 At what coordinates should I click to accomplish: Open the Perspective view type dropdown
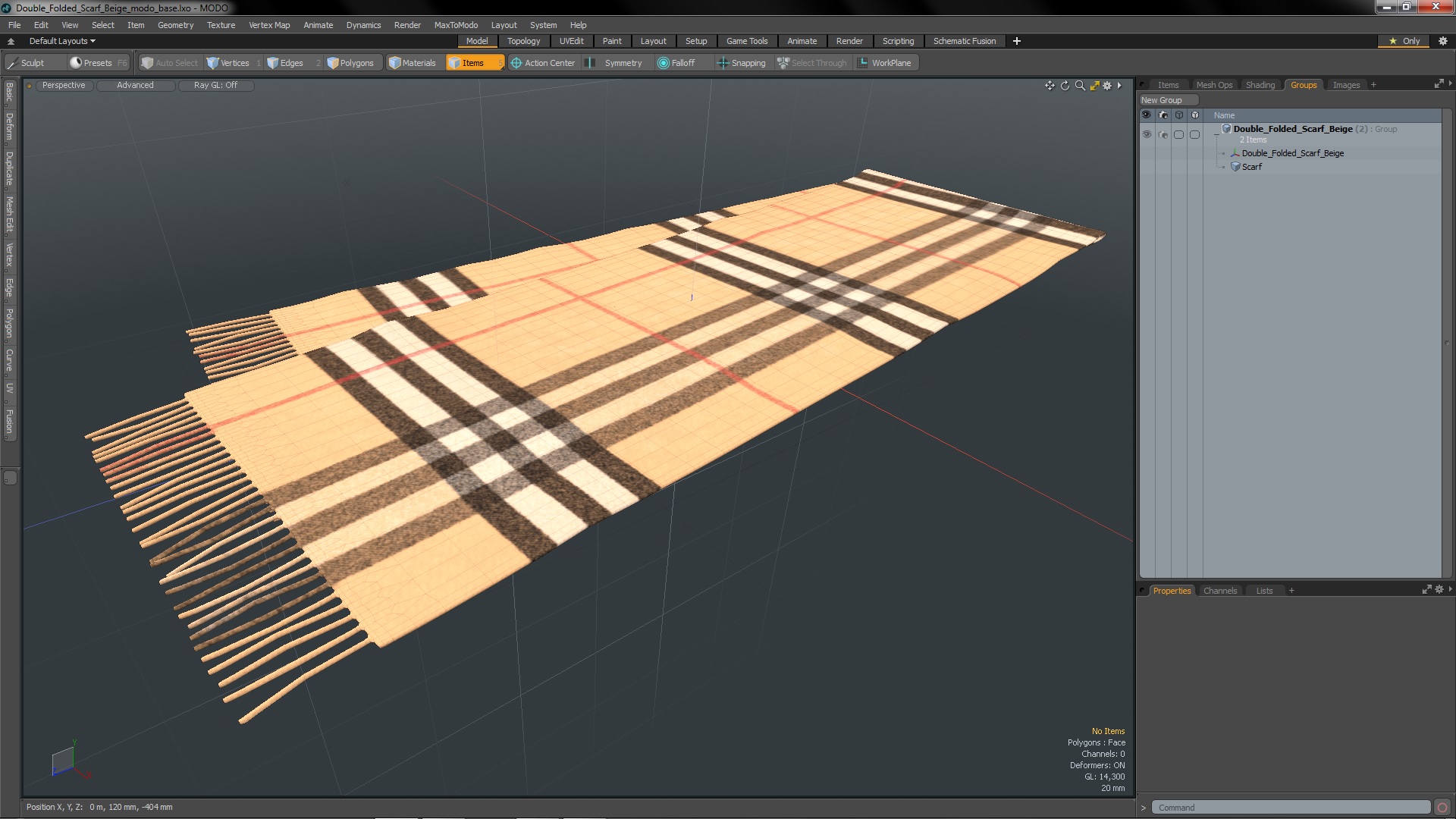pos(64,85)
